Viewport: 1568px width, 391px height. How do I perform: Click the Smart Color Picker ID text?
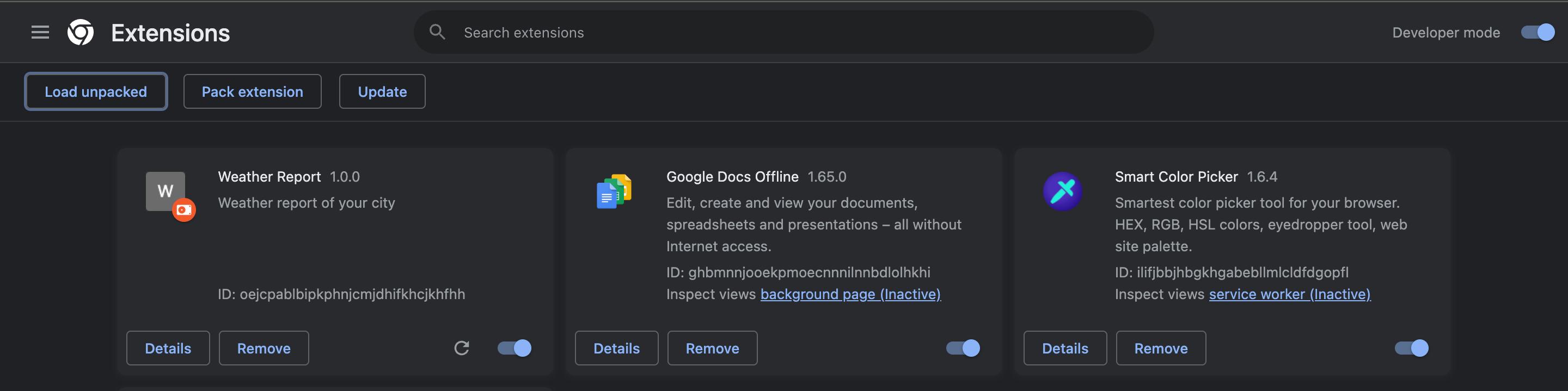1232,272
